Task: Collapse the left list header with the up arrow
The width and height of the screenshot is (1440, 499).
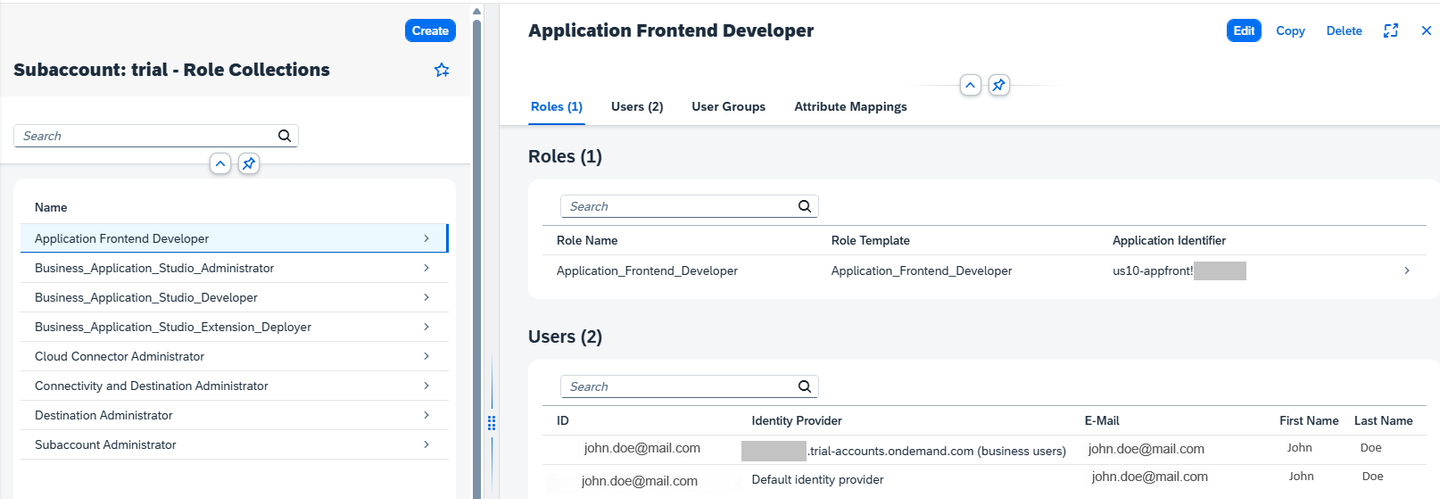Action: pos(221,163)
